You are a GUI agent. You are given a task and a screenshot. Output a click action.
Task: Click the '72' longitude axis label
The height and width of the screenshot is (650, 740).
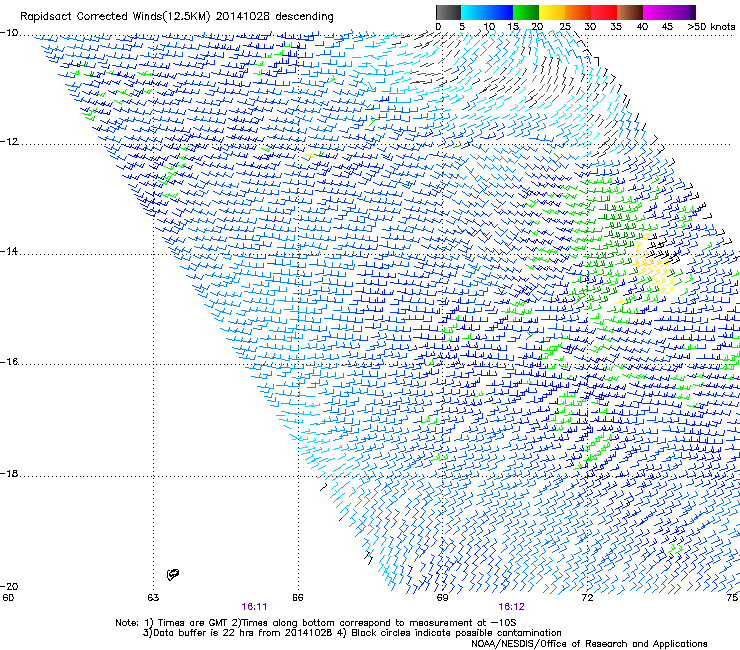coord(587,598)
